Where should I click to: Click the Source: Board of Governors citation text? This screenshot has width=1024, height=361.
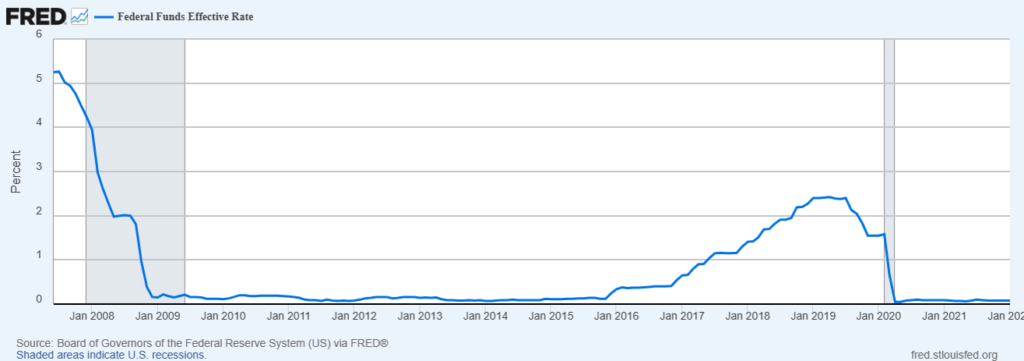pos(202,343)
